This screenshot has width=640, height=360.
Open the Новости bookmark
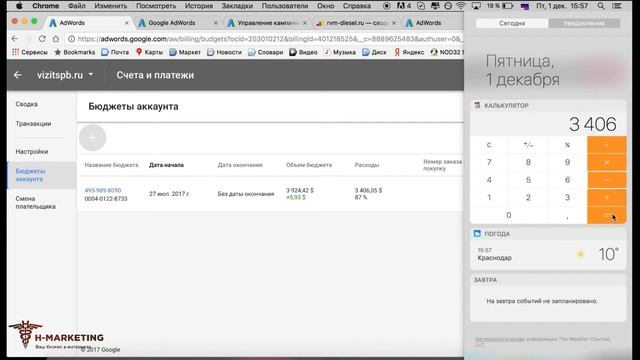click(x=224, y=52)
